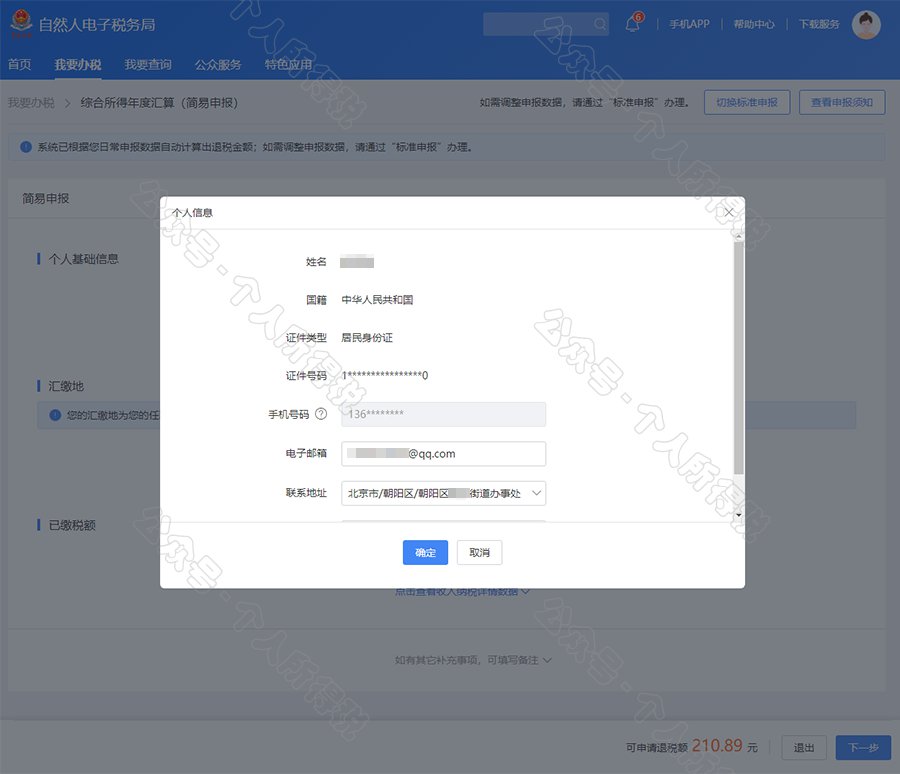Open the 我要办税 tab
Image resolution: width=900 pixels, height=774 pixels.
click(78, 65)
